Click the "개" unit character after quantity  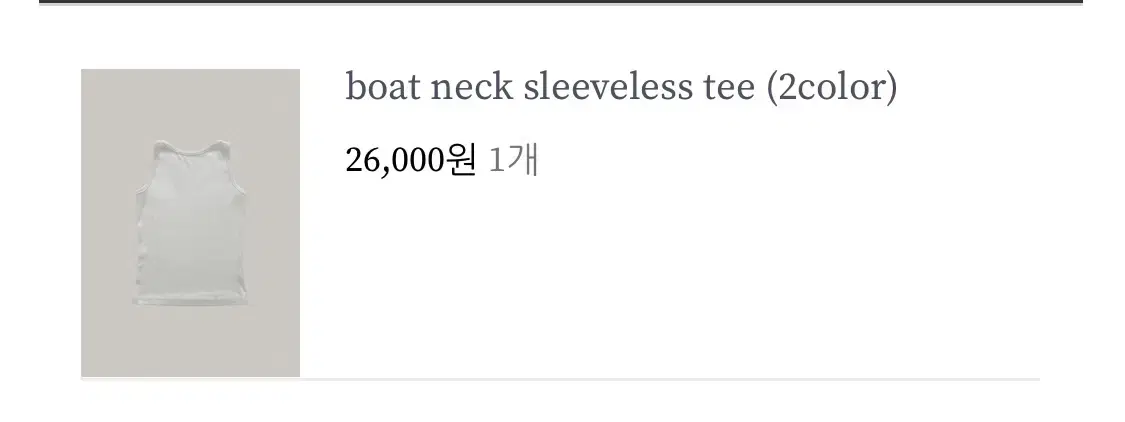522,160
